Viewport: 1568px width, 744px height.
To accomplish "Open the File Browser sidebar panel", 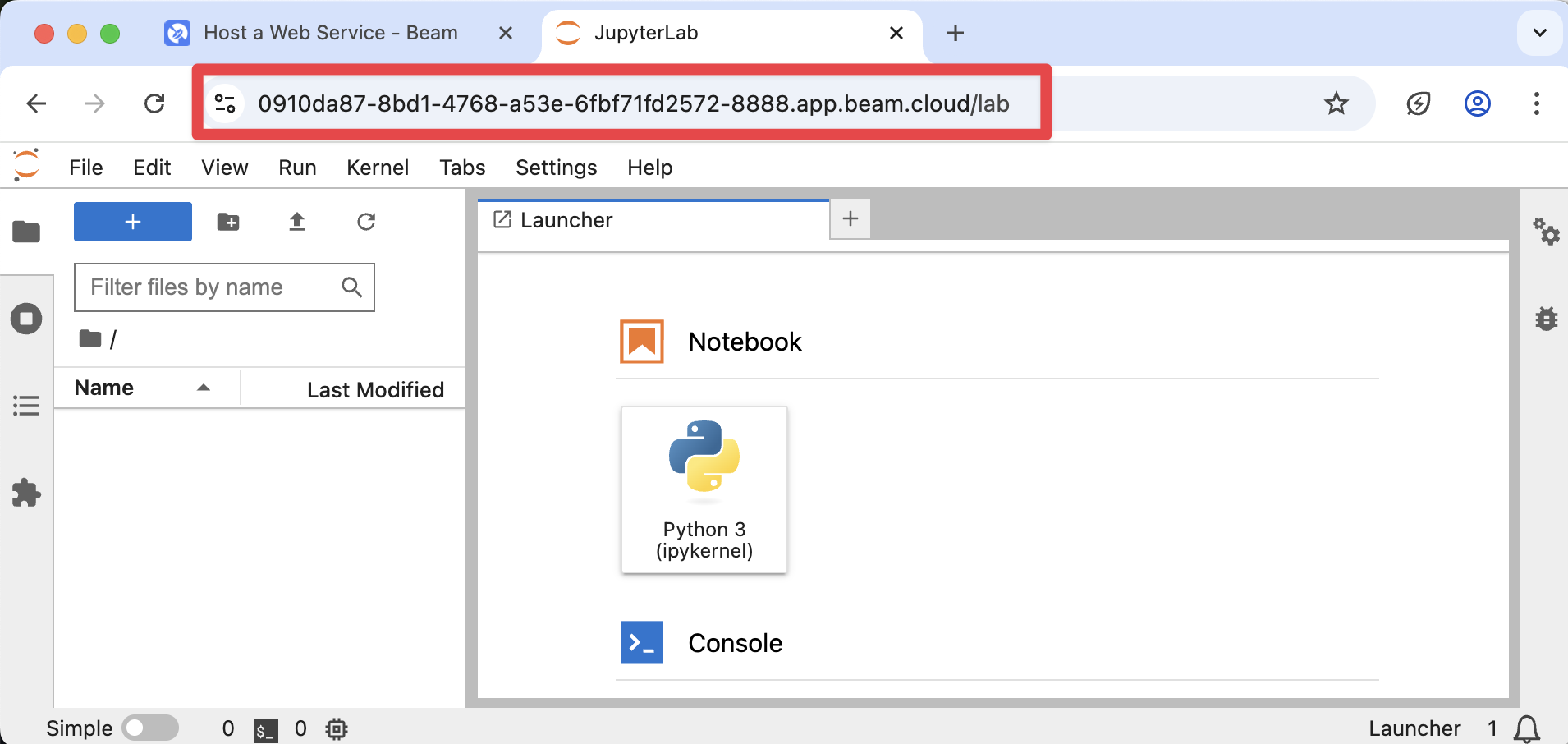I will [x=26, y=232].
